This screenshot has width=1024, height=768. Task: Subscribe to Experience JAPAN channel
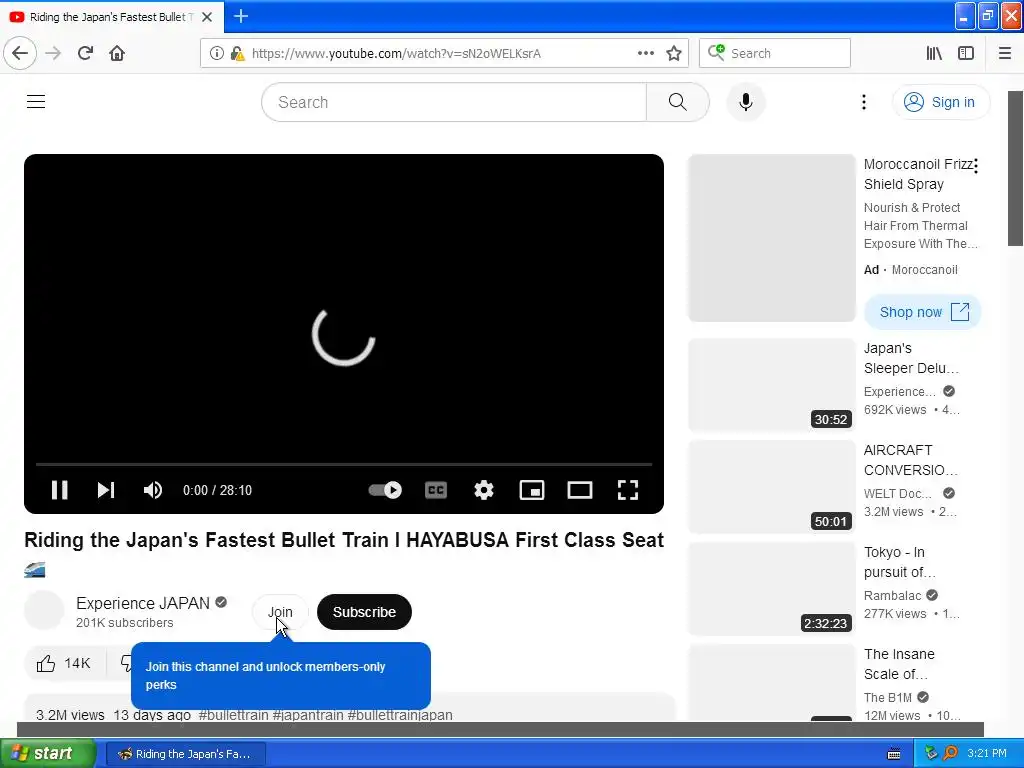pos(364,612)
